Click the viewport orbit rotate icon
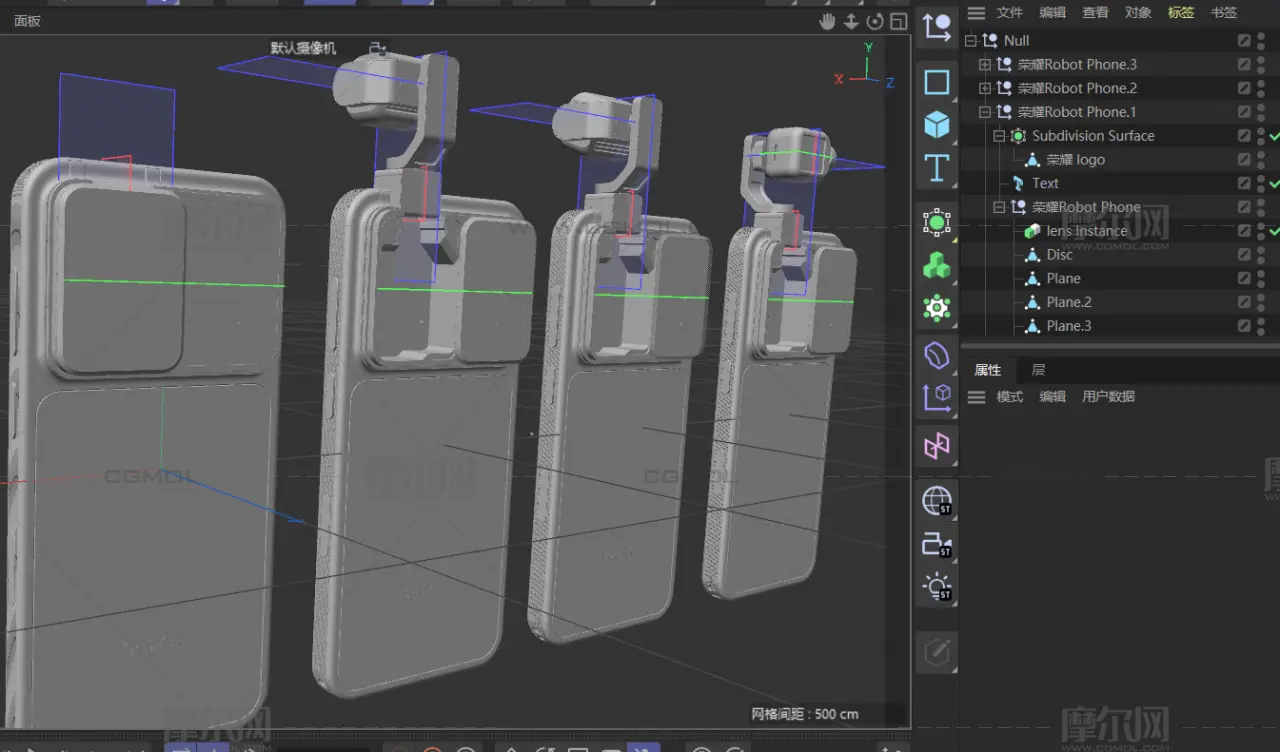Screen dimensions: 1280x752 point(875,21)
